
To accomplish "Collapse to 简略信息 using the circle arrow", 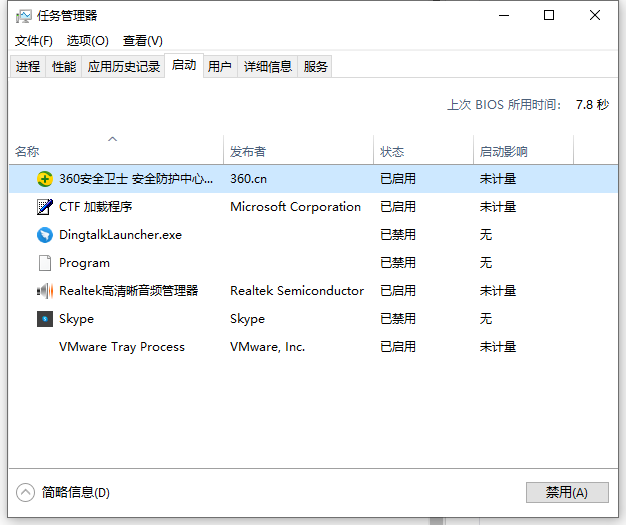I will pos(26,492).
